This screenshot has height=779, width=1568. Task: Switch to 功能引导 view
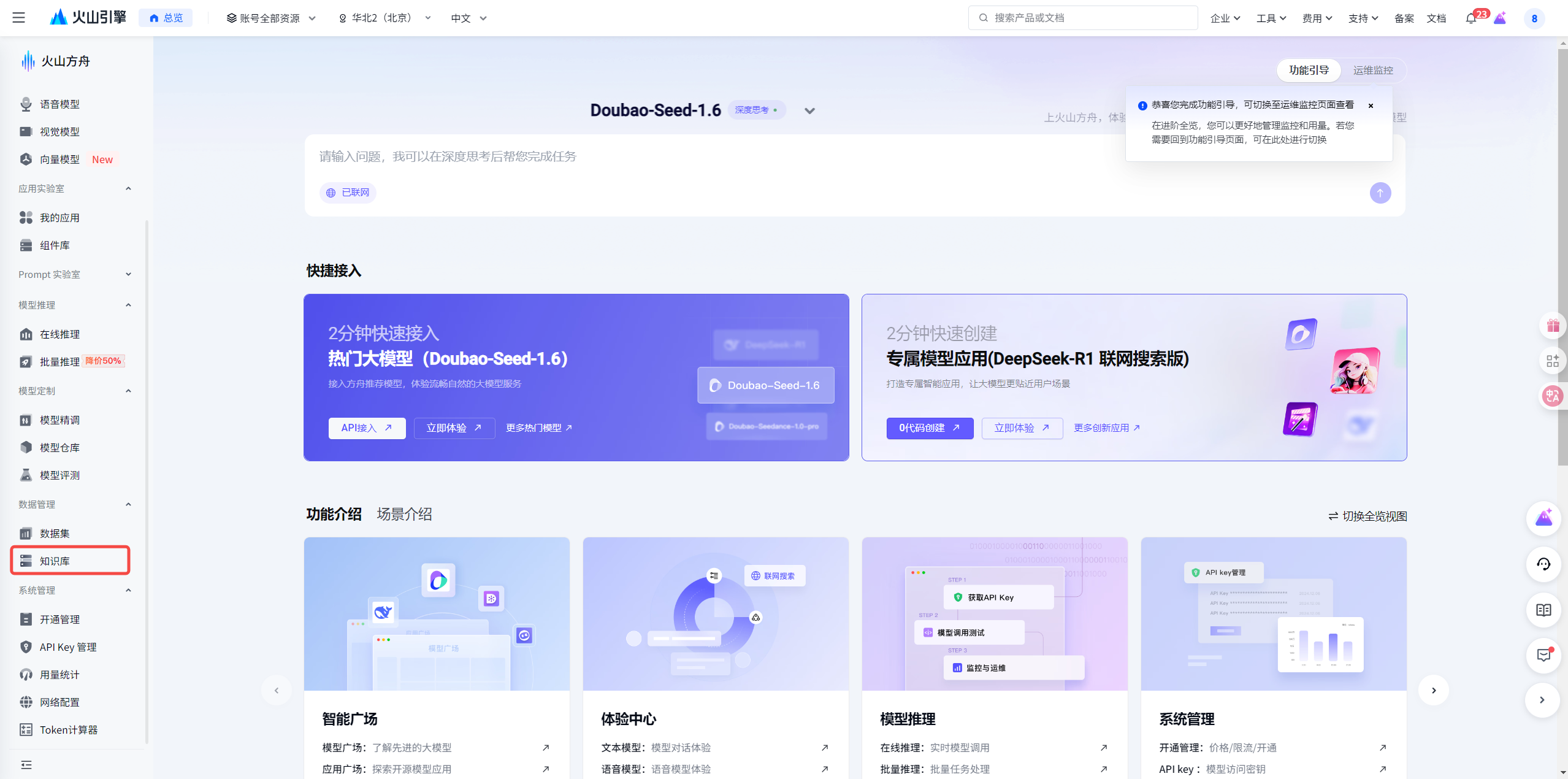pos(1309,71)
